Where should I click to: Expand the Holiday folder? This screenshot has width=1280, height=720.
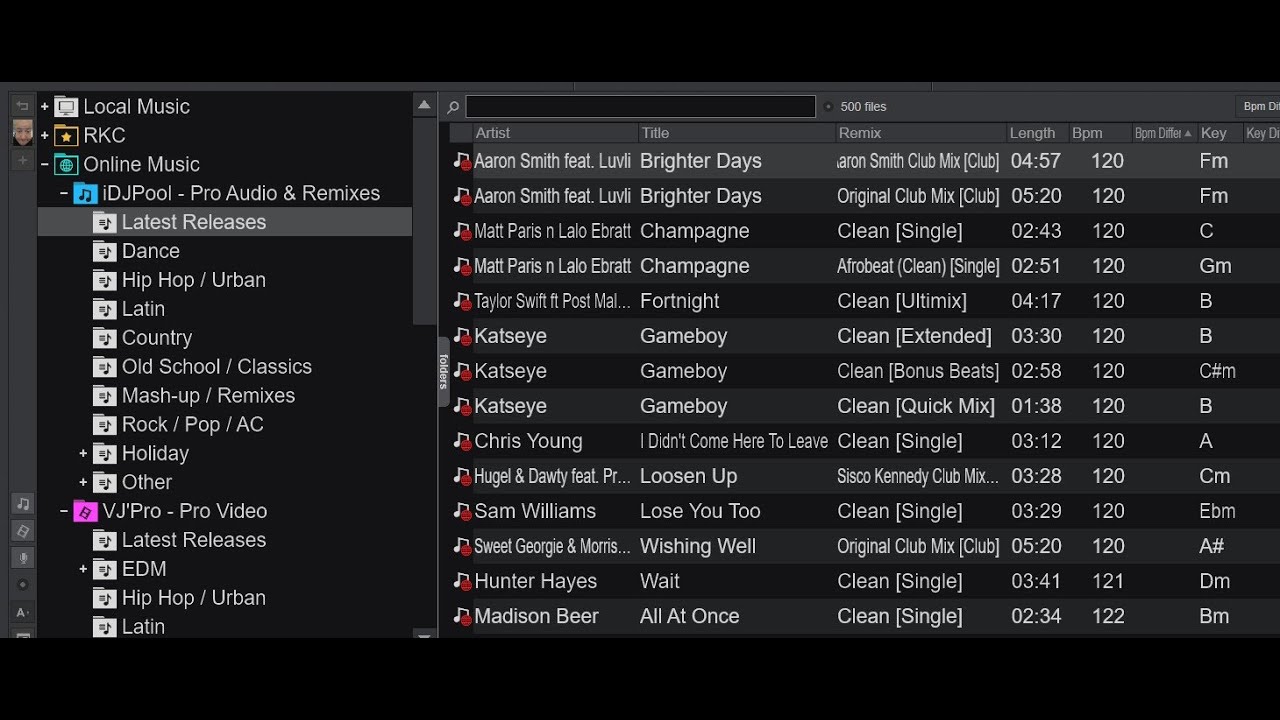click(x=83, y=453)
